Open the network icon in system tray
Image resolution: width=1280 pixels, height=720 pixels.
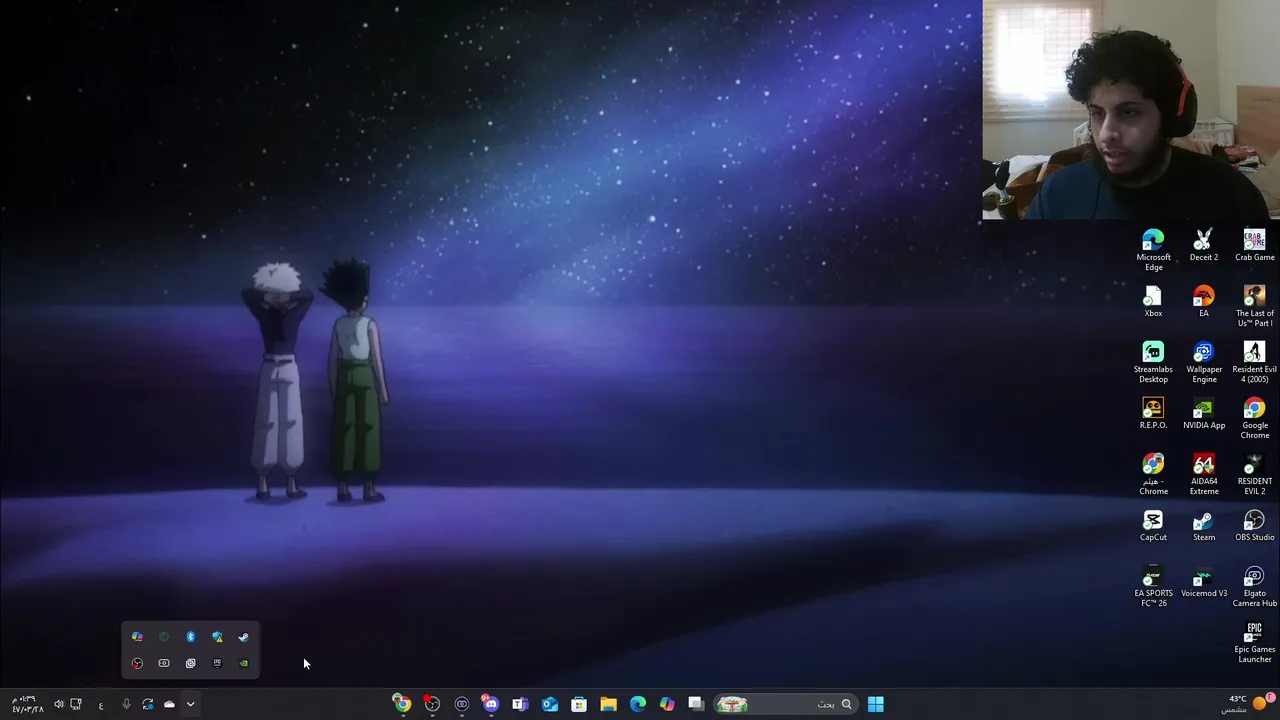pyautogui.click(x=76, y=704)
